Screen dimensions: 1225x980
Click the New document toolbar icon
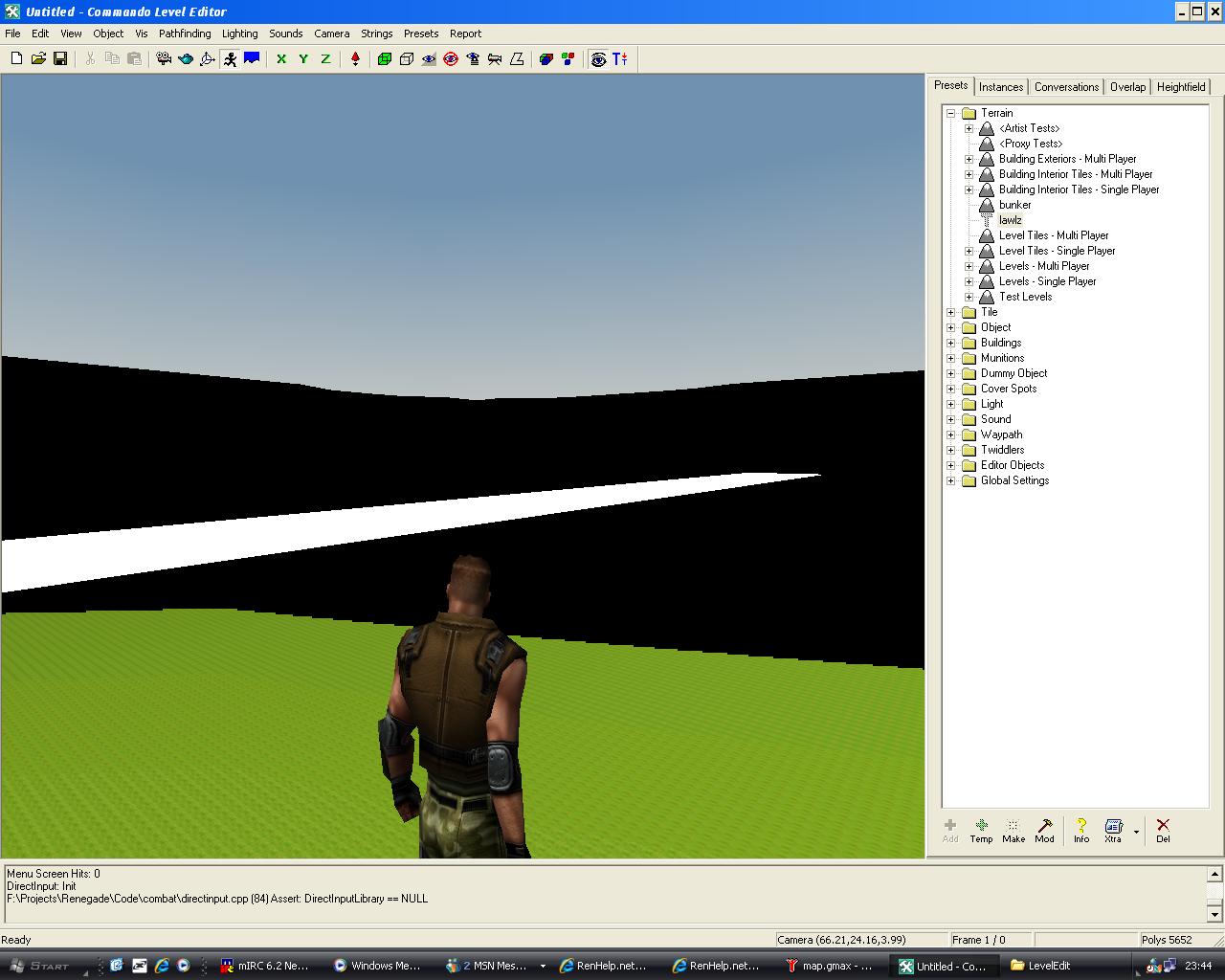pyautogui.click(x=16, y=59)
